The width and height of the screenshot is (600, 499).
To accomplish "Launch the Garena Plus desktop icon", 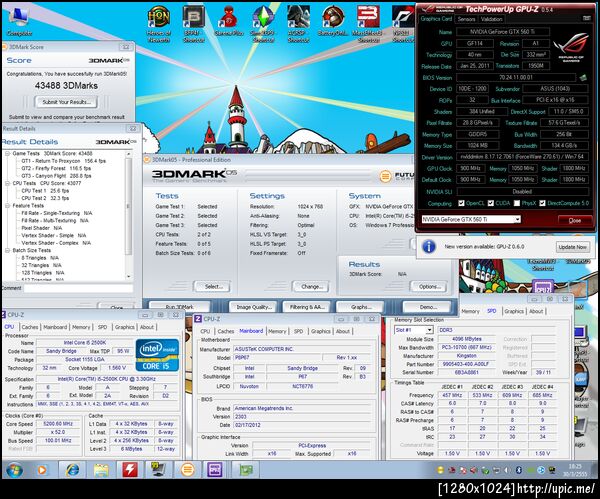I will coord(229,21).
